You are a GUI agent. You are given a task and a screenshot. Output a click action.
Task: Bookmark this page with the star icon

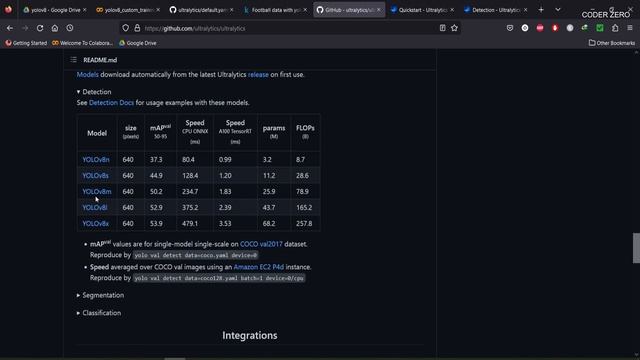(x=454, y=28)
